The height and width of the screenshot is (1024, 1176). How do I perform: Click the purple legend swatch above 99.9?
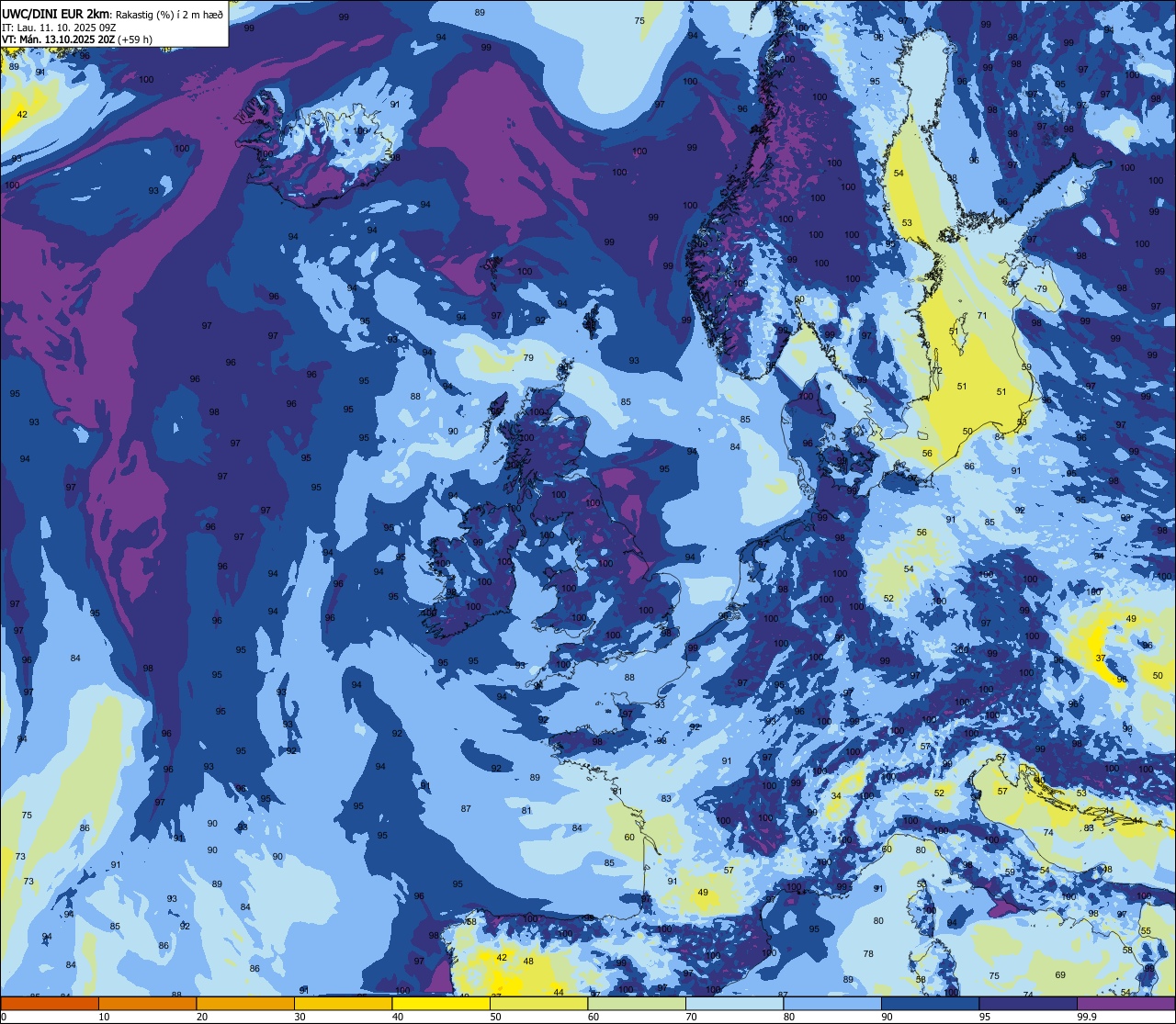coord(1125,1003)
